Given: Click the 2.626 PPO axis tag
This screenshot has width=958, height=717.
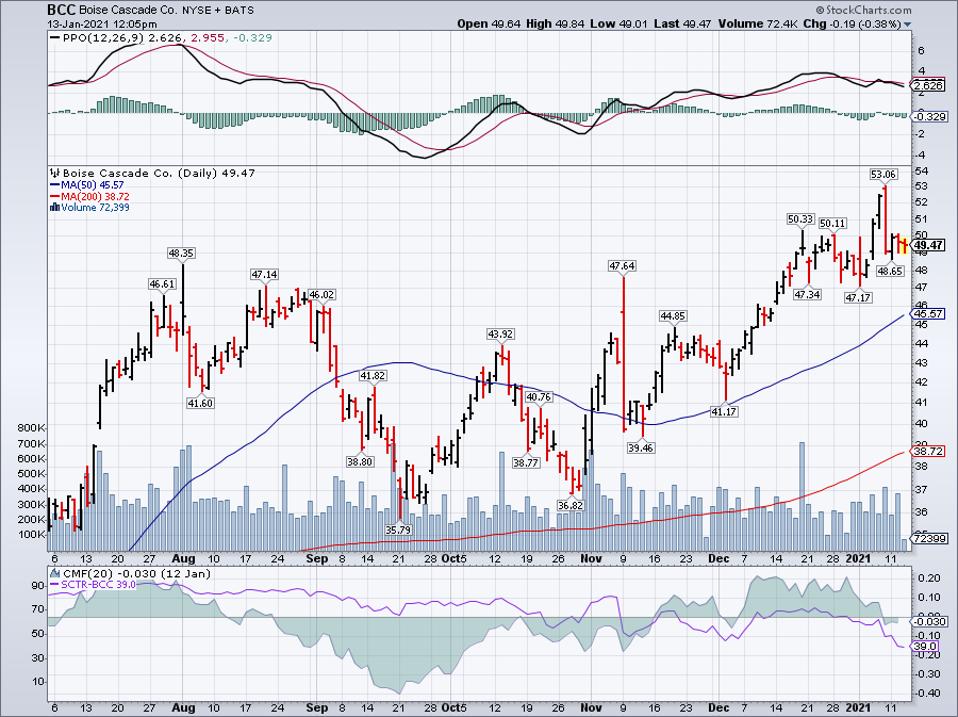Looking at the screenshot, I should 928,86.
